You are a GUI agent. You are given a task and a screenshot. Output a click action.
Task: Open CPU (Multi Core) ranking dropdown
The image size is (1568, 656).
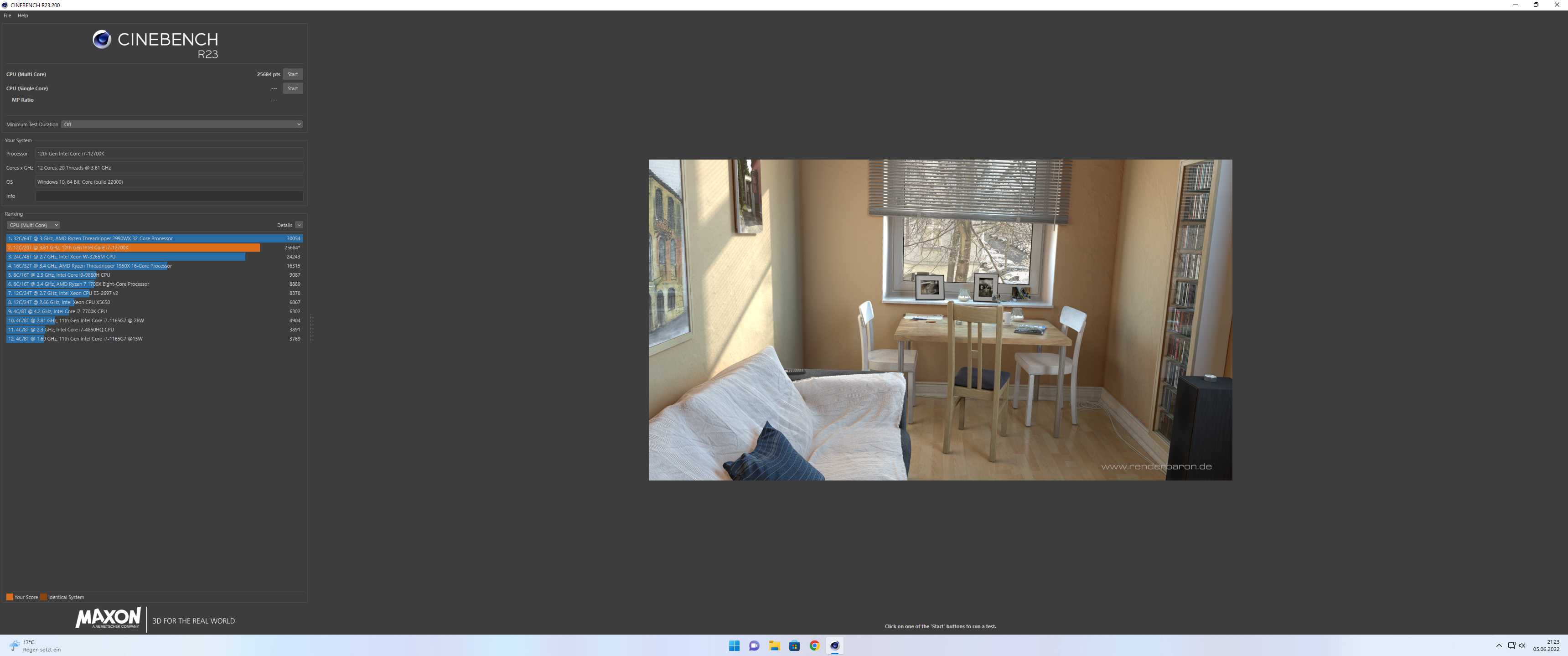pyautogui.click(x=33, y=225)
